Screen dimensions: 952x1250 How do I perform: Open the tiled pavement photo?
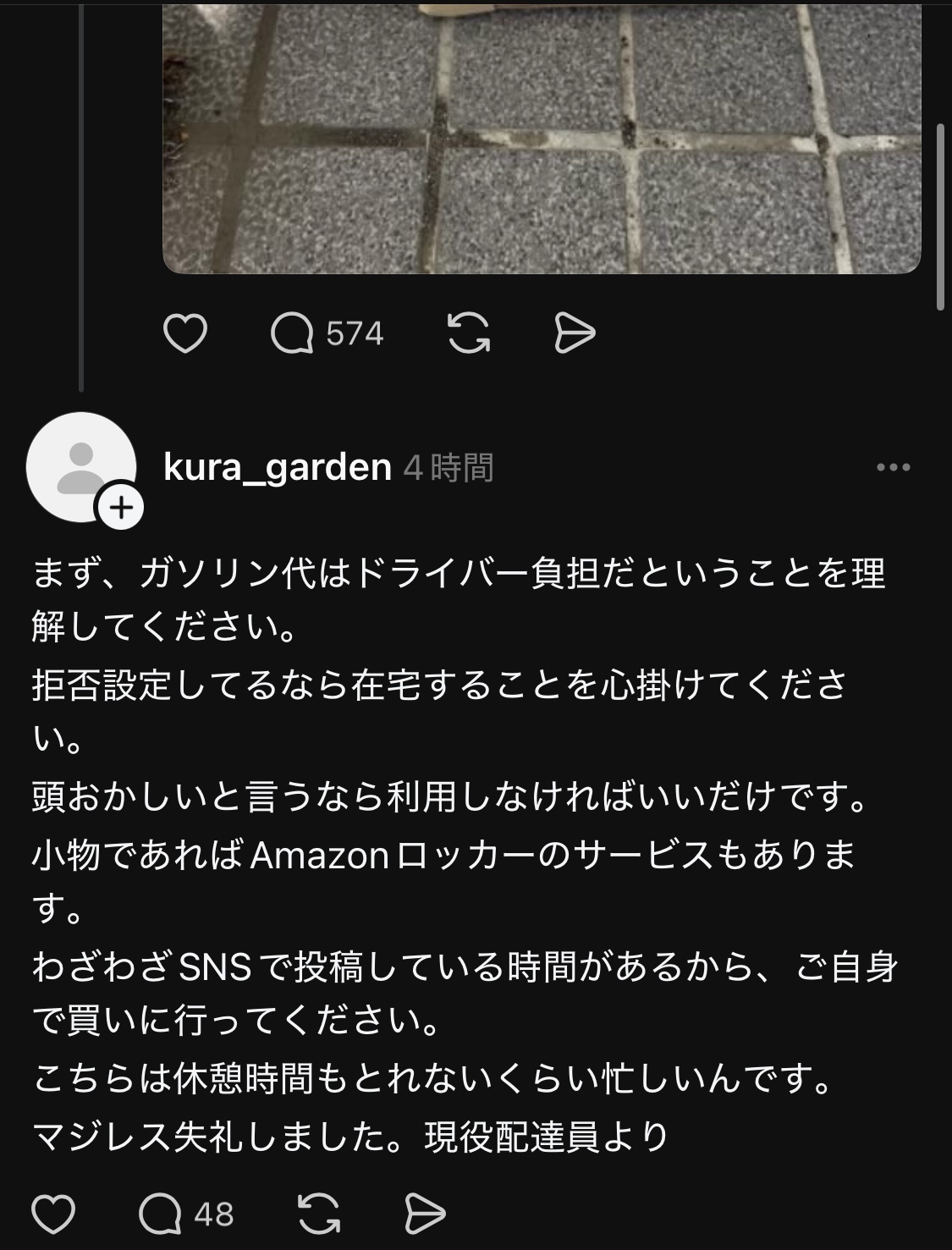tap(542, 137)
